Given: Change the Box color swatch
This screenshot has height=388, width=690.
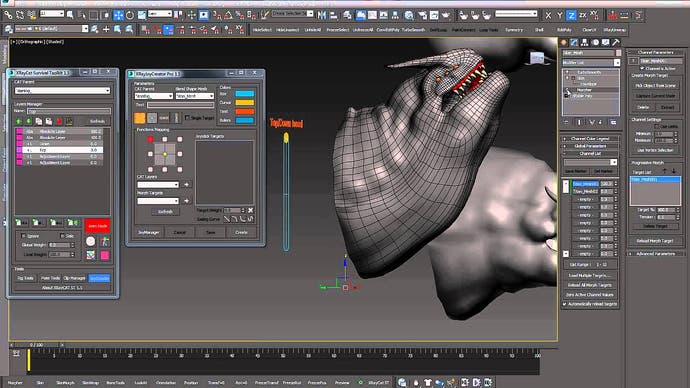Looking at the screenshot, I should (244, 94).
